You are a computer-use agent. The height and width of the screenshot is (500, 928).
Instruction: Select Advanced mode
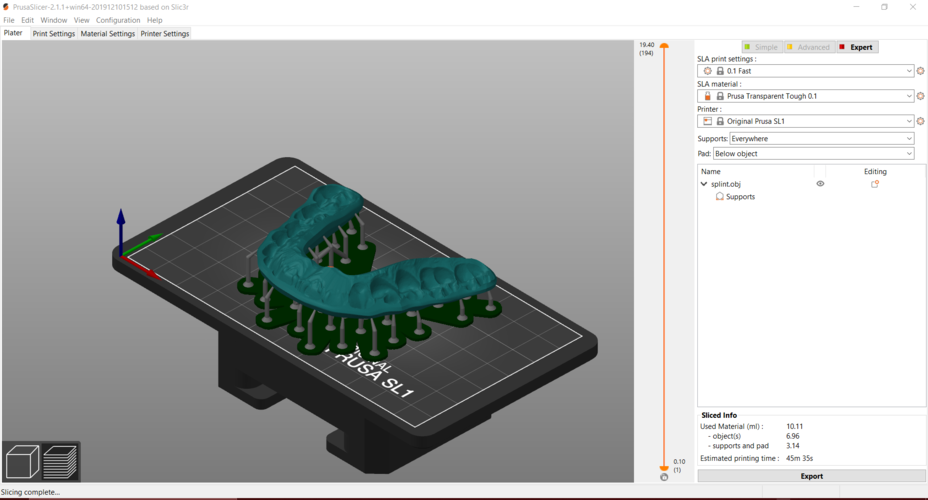[808, 47]
